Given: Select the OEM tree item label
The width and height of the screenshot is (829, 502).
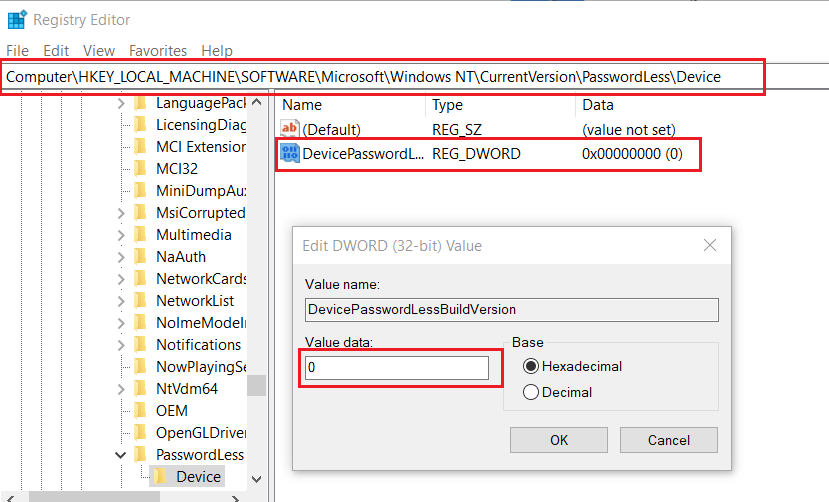Looking at the screenshot, I should pos(171,411).
